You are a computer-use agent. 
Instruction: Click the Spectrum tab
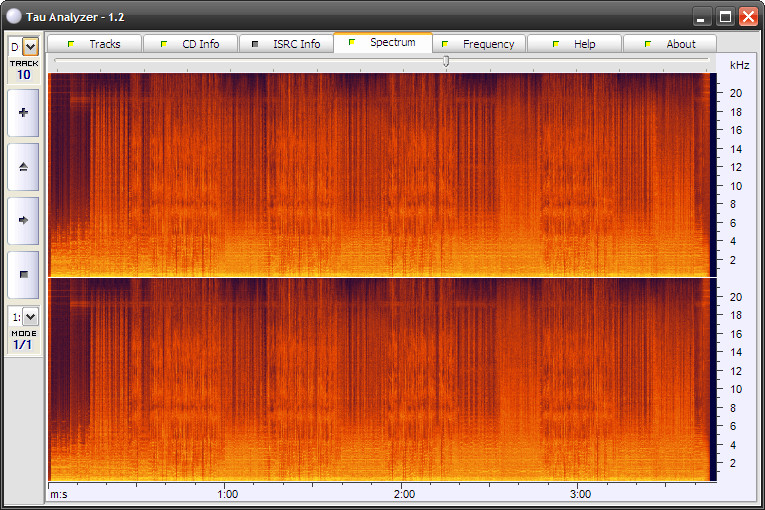[x=383, y=43]
